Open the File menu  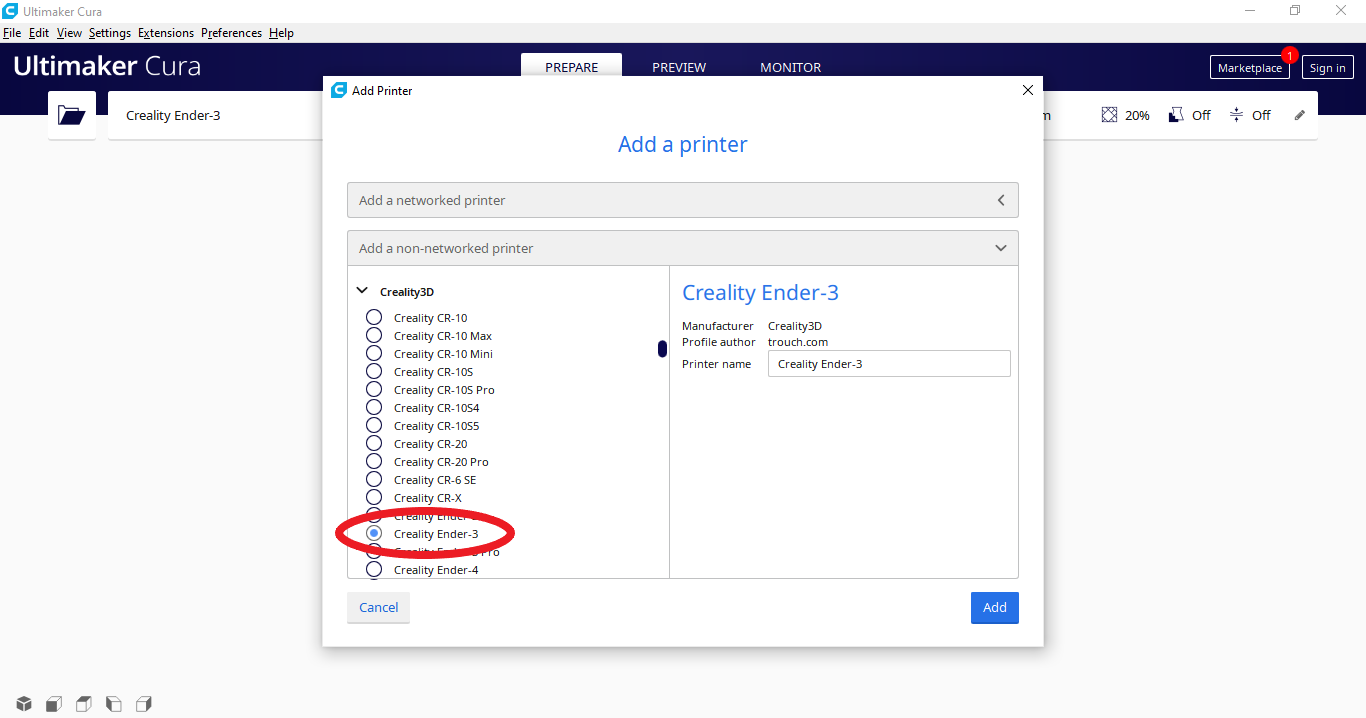(x=12, y=33)
